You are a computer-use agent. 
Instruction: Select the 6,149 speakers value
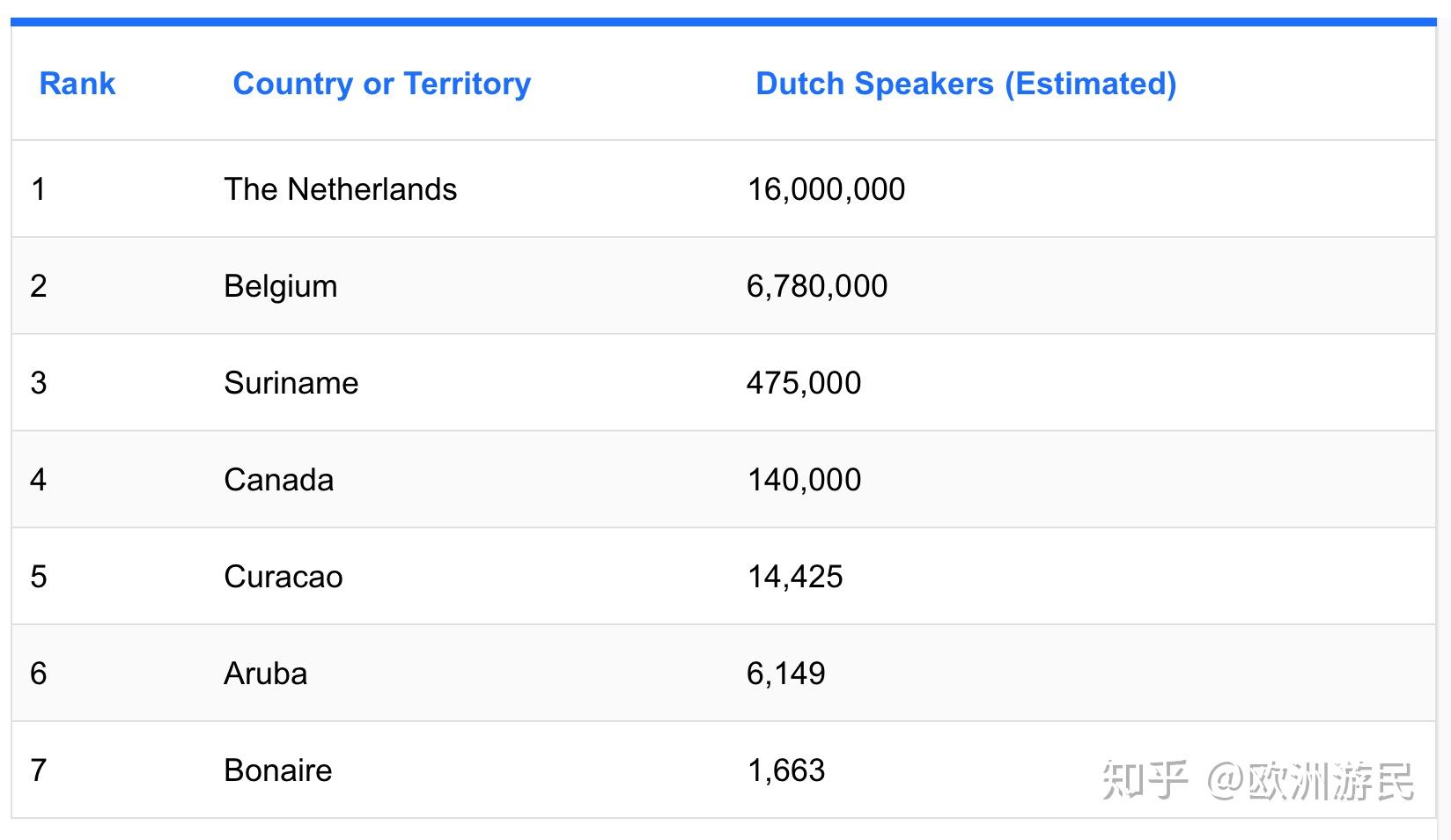(x=786, y=674)
